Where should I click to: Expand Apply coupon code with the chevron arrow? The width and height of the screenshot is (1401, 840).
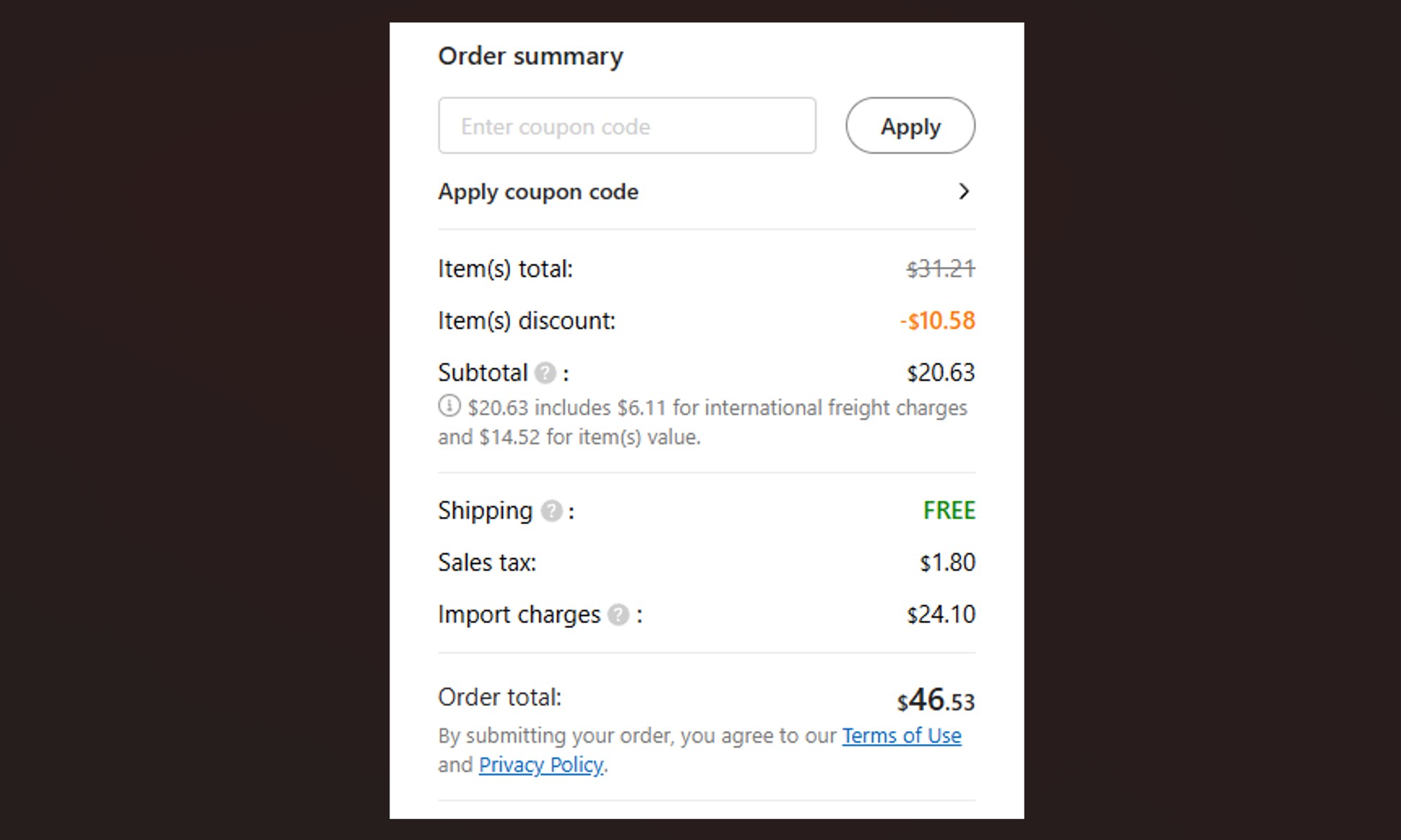click(963, 191)
